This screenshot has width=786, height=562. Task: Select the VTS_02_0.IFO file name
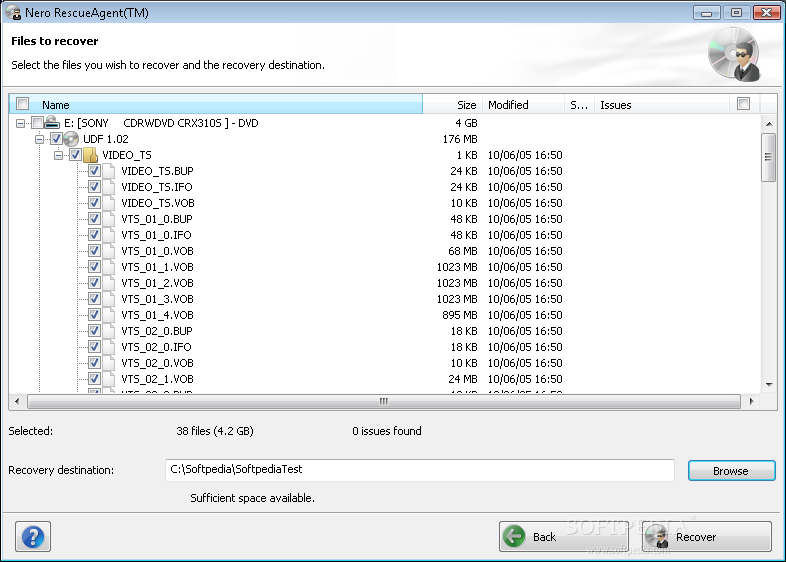(156, 347)
